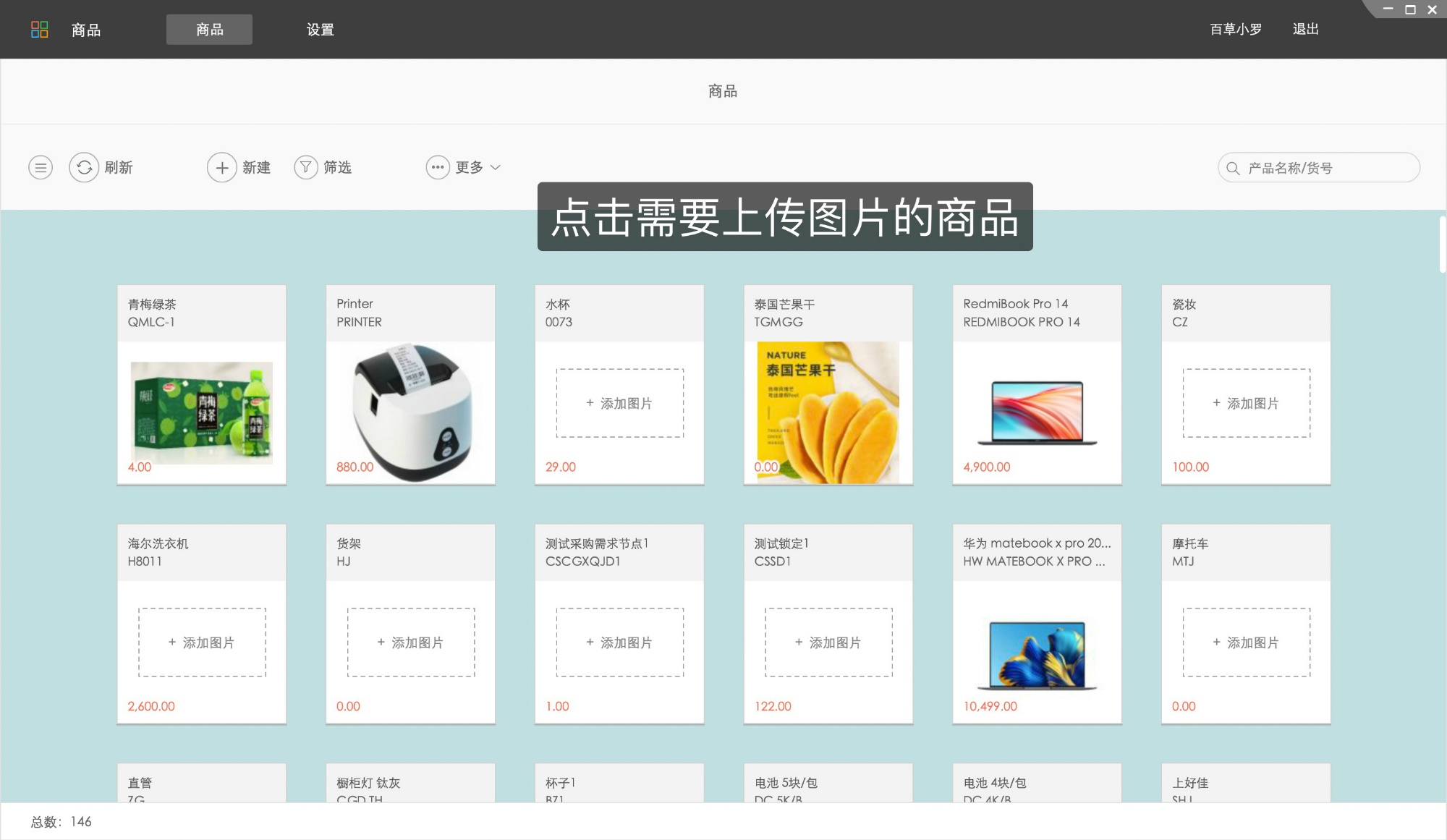The image size is (1447, 840).
Task: Open the list view menu icon
Action: click(41, 167)
